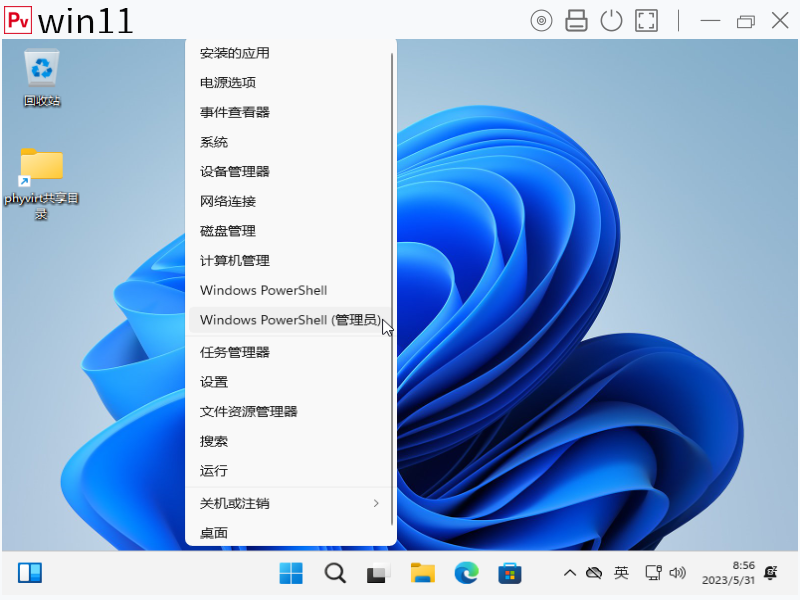Screen dimensions: 800x600
Task: Open the volume speaker tray icon
Action: coord(677,572)
